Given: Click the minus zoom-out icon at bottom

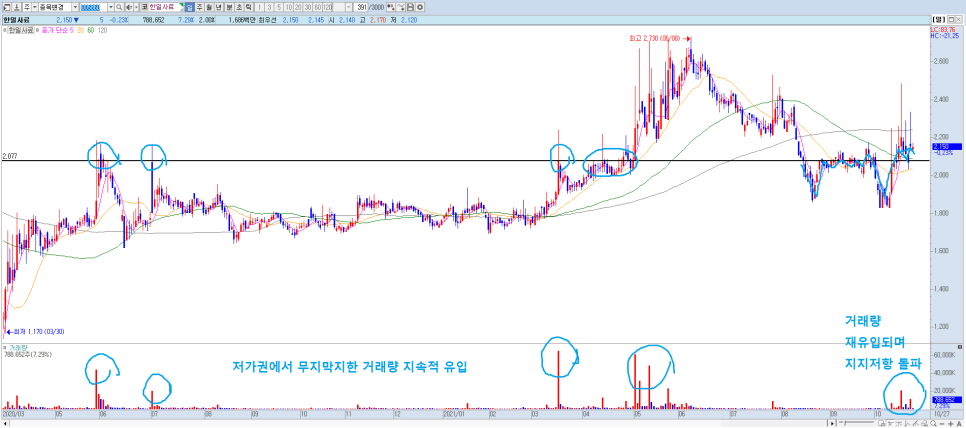Looking at the screenshot, I should coord(942,424).
